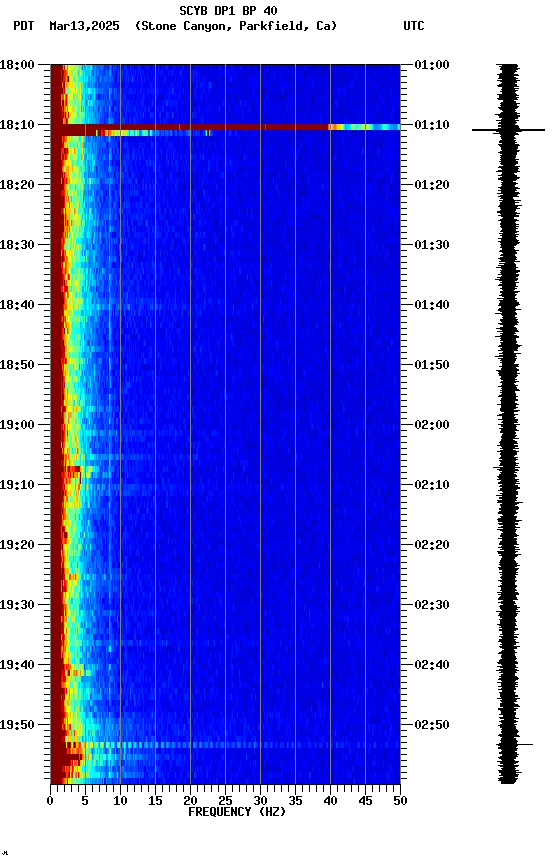Image resolution: width=552 pixels, height=864 pixels.
Task: Click the 18:30 PDT time label
Action: coord(17,245)
